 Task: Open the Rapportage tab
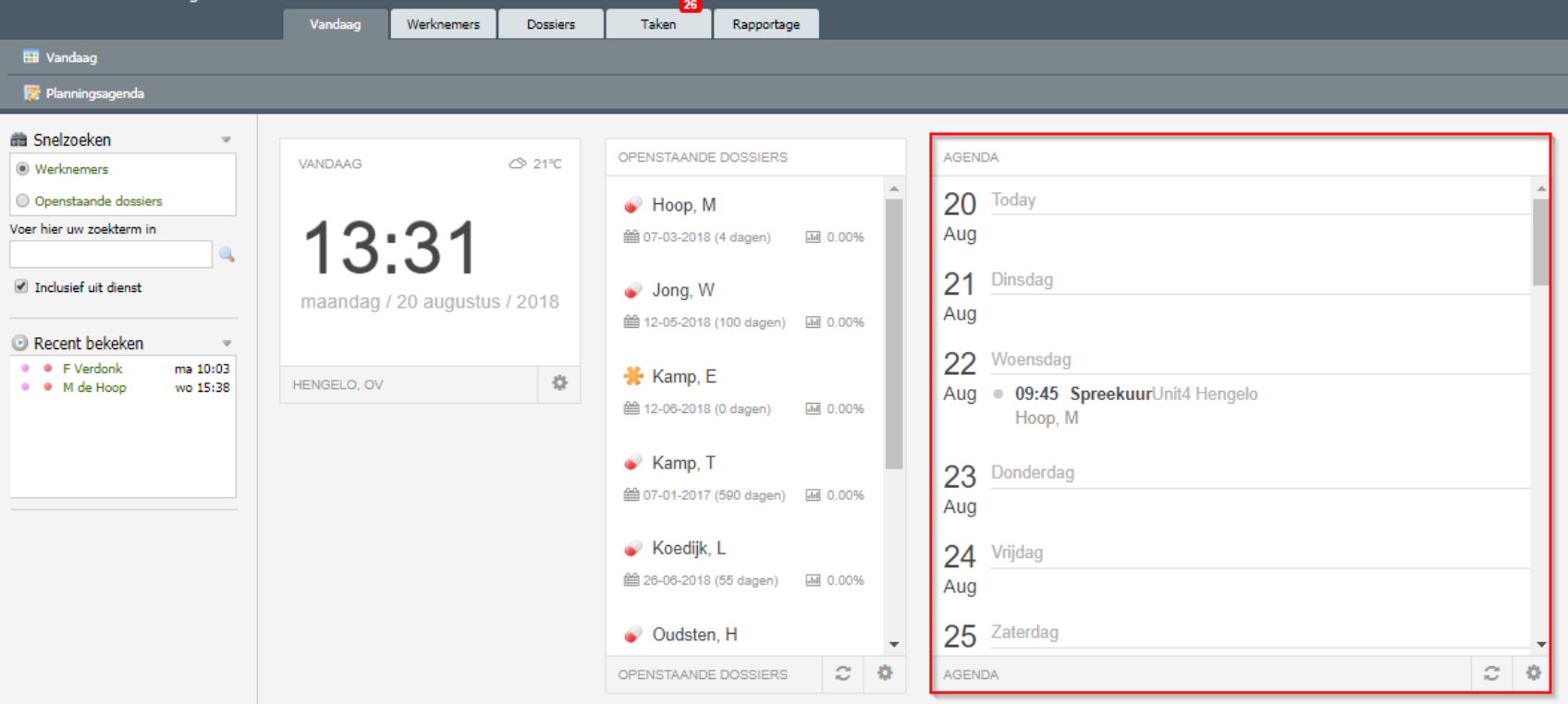pyautogui.click(x=766, y=24)
